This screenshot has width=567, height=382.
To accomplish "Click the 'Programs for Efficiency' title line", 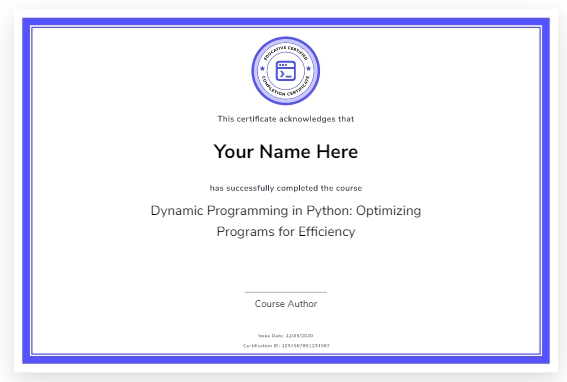I will pos(286,232).
